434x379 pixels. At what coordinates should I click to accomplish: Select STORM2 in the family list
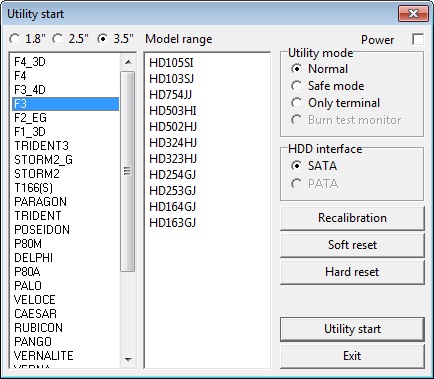(66, 174)
